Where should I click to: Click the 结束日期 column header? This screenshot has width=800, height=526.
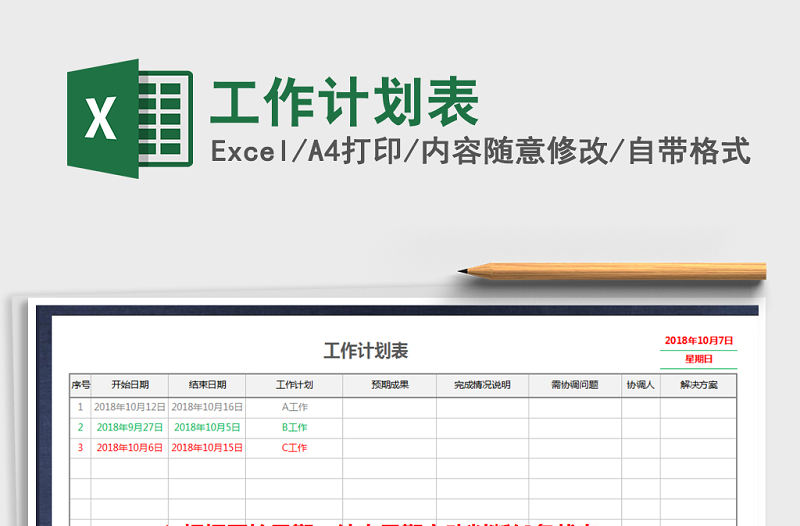pos(208,384)
